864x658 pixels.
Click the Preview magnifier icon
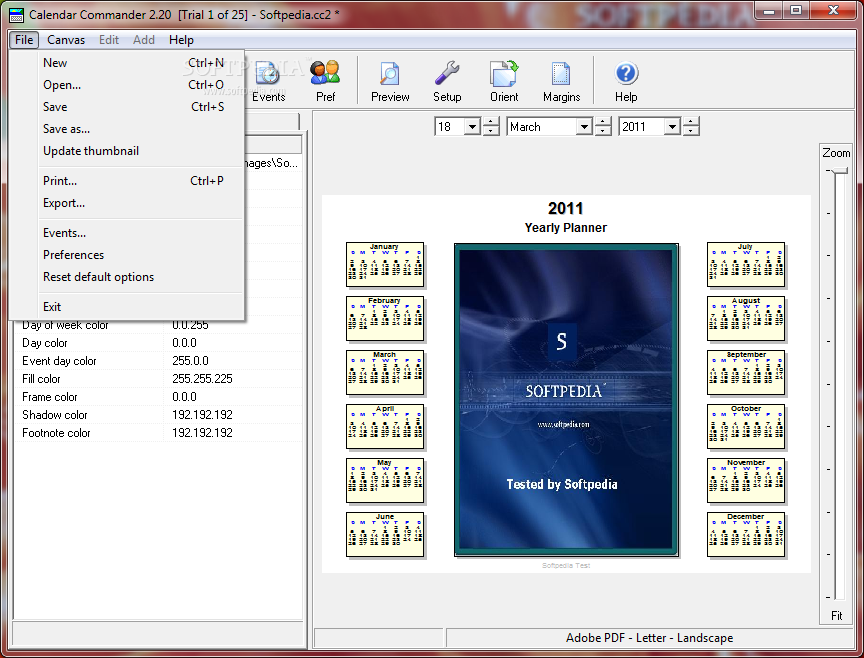pos(390,82)
